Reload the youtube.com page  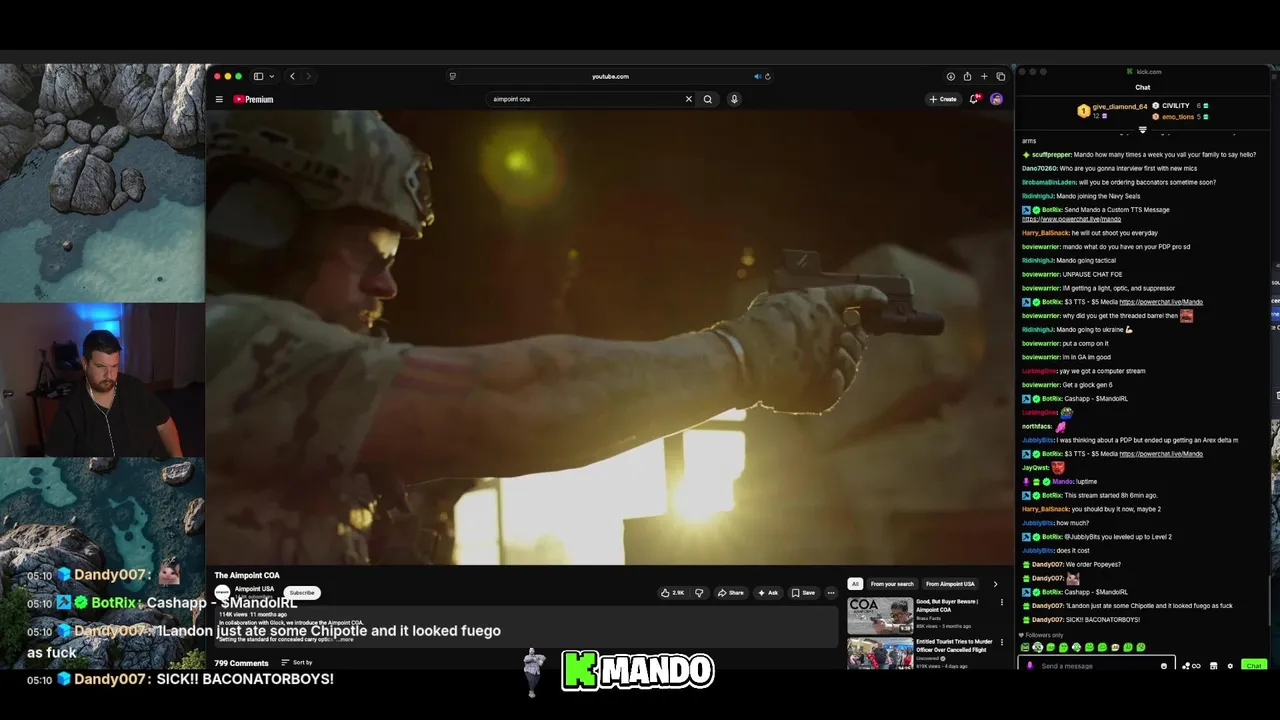click(767, 76)
